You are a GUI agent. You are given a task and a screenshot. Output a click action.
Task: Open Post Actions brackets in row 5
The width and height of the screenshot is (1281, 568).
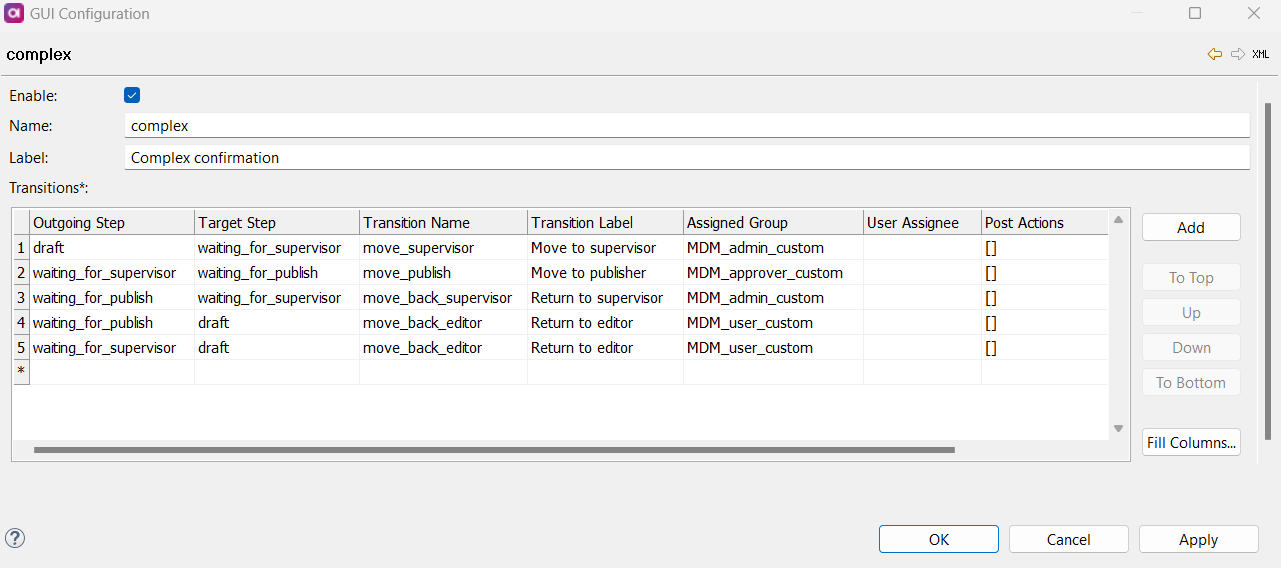click(991, 348)
